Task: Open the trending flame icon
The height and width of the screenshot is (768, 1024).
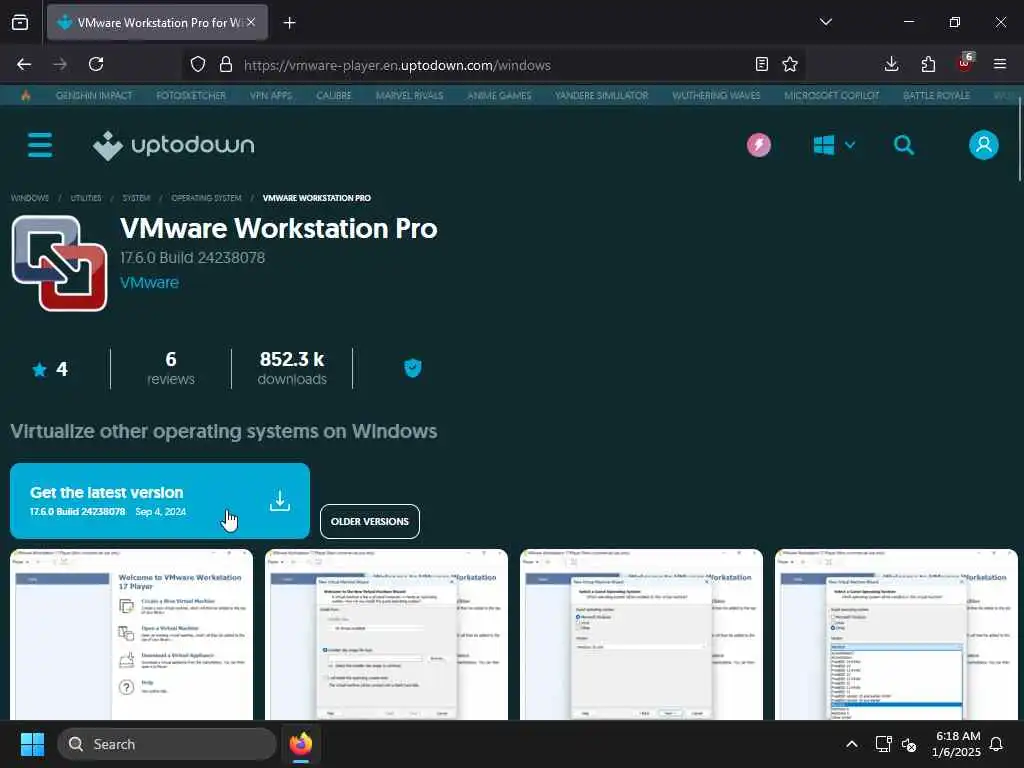Action: (x=25, y=95)
